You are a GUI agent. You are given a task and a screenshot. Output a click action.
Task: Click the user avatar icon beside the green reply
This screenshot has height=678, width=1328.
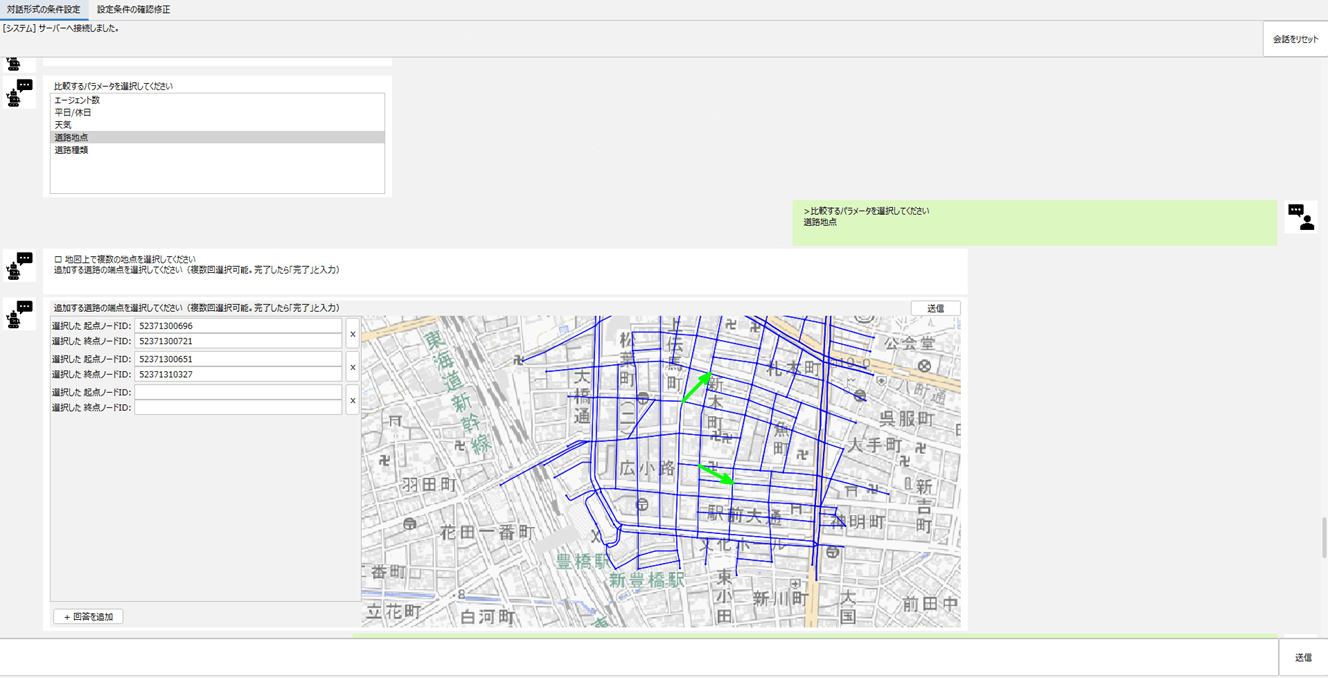(1300, 217)
